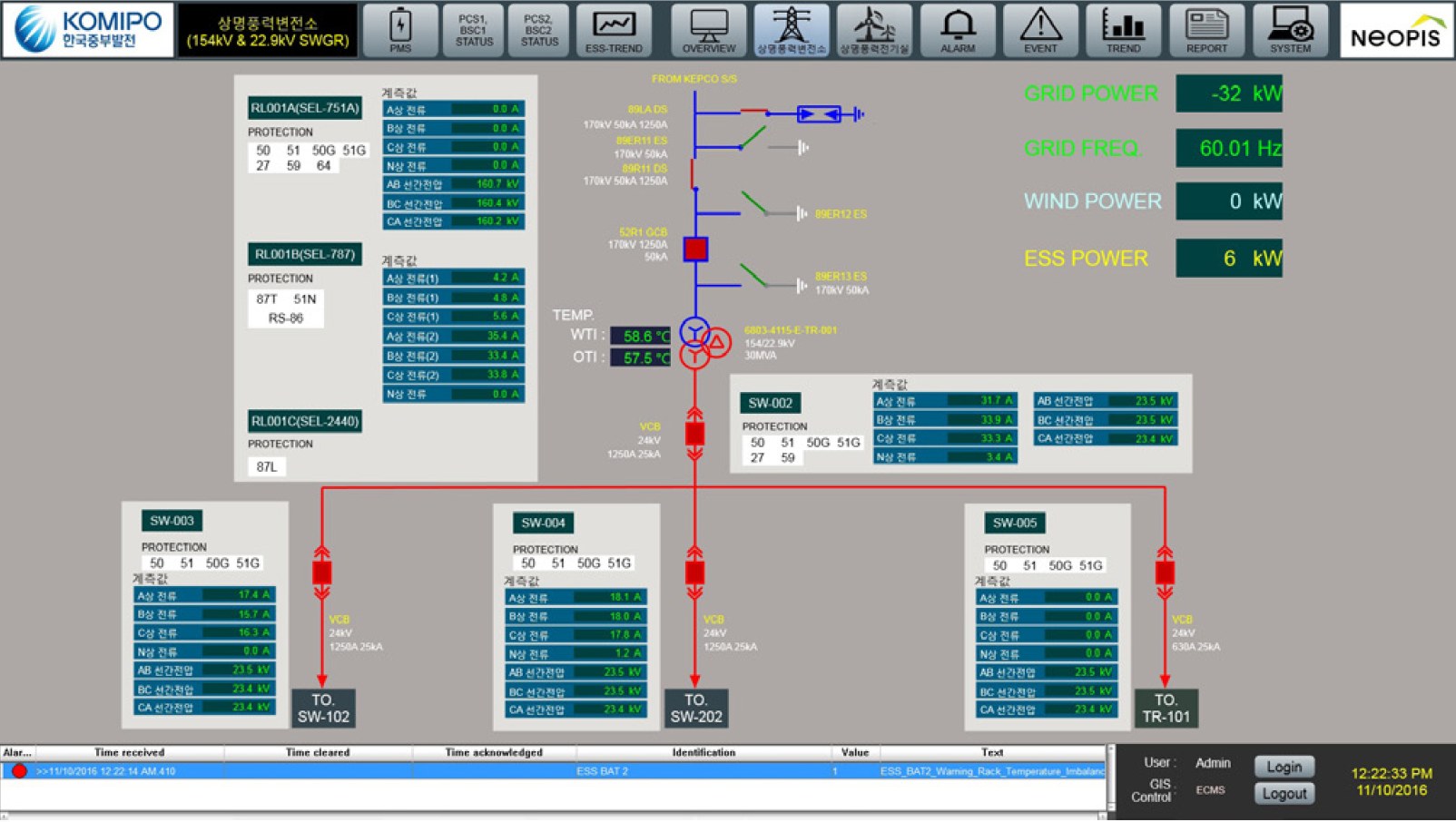Image resolution: width=1456 pixels, height=822 pixels.
Task: Open the PMS battery screen
Action: 400,30
